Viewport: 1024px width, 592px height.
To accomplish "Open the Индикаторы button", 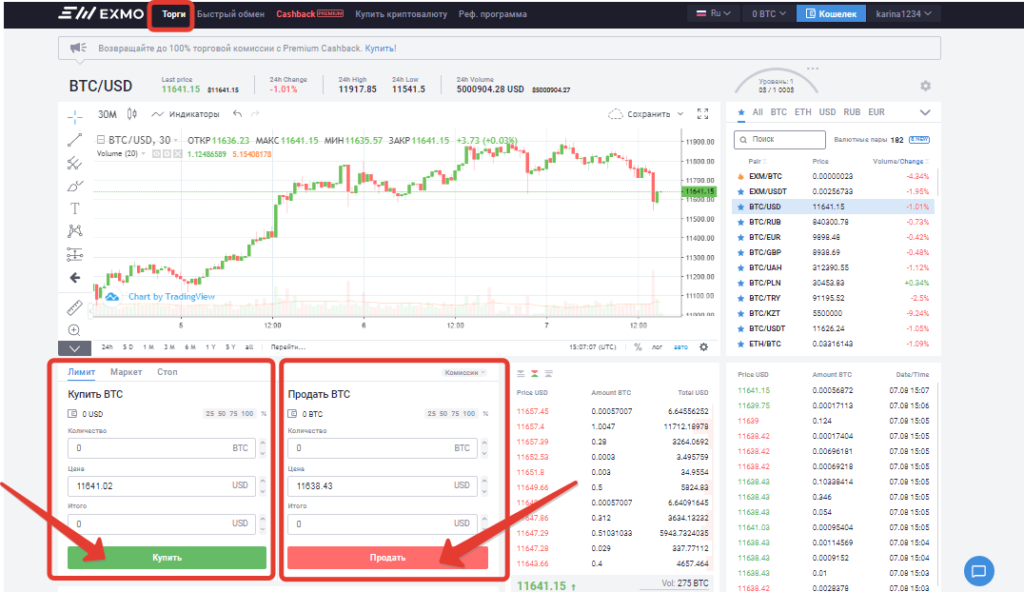I will (185, 114).
